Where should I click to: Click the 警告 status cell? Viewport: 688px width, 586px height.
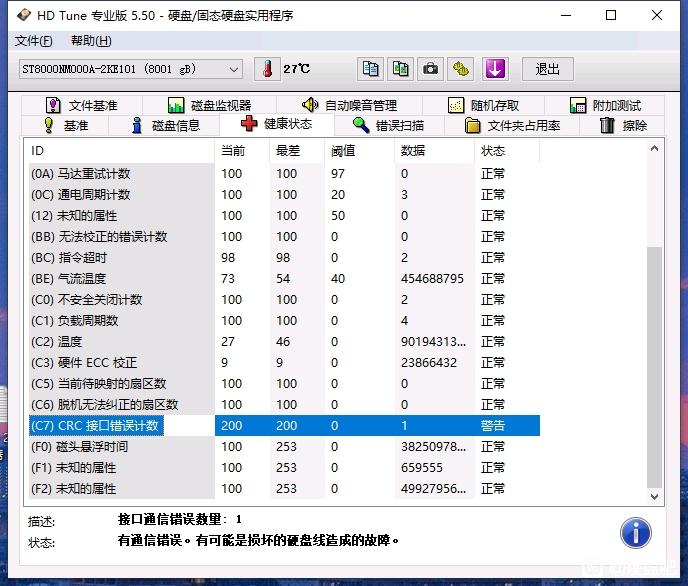point(493,426)
